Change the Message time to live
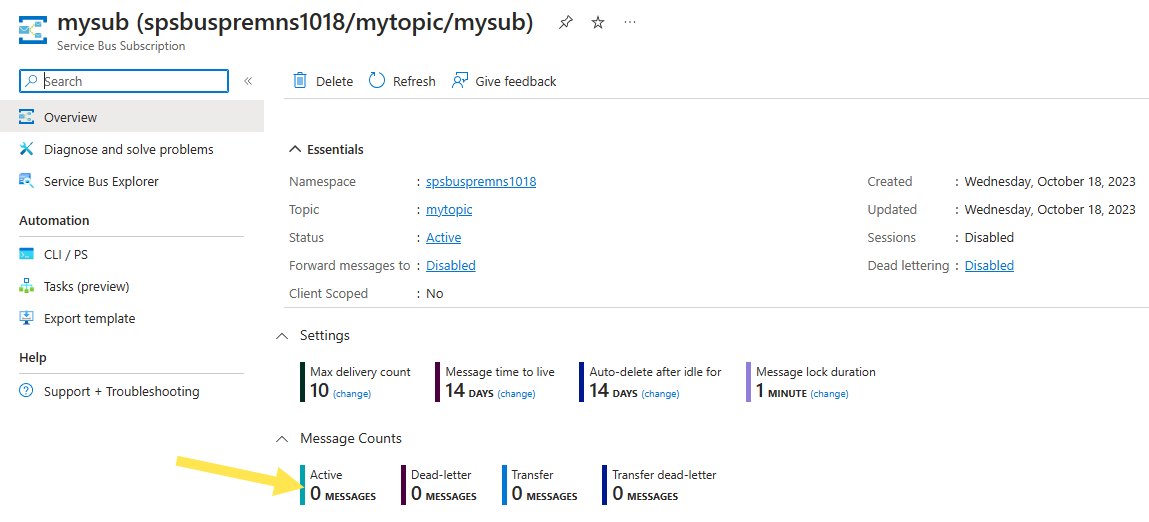 click(x=516, y=394)
